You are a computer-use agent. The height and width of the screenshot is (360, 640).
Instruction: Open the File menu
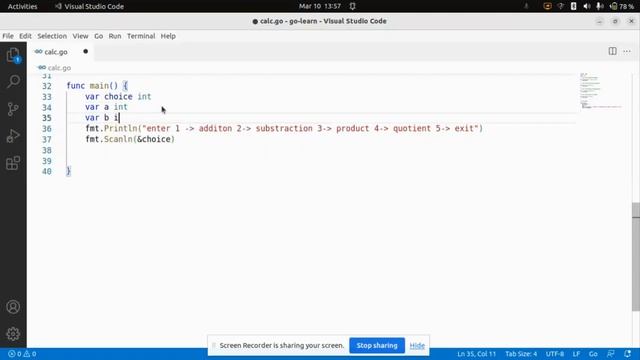coord(8,36)
